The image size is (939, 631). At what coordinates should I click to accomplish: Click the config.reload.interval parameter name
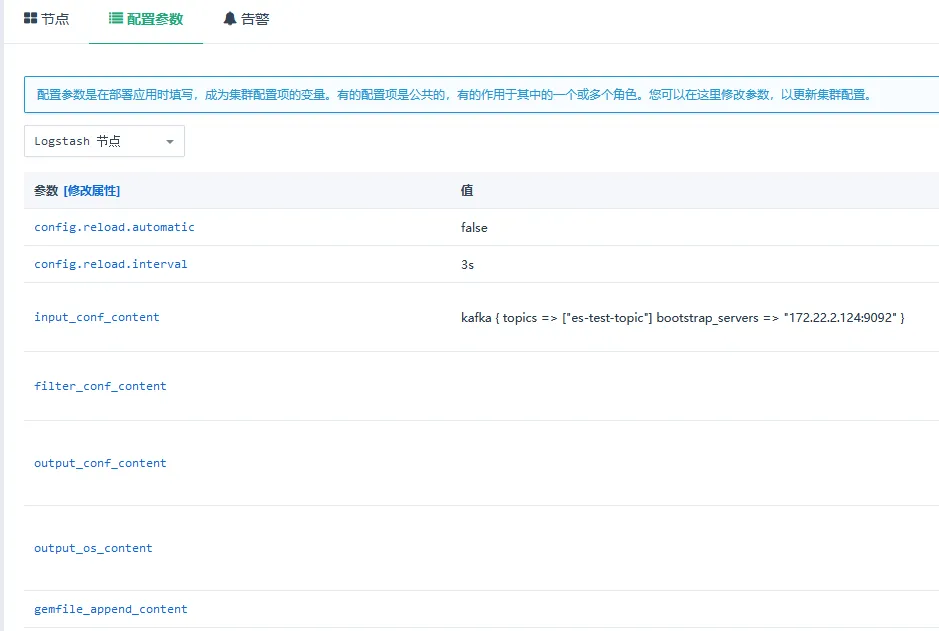110,264
